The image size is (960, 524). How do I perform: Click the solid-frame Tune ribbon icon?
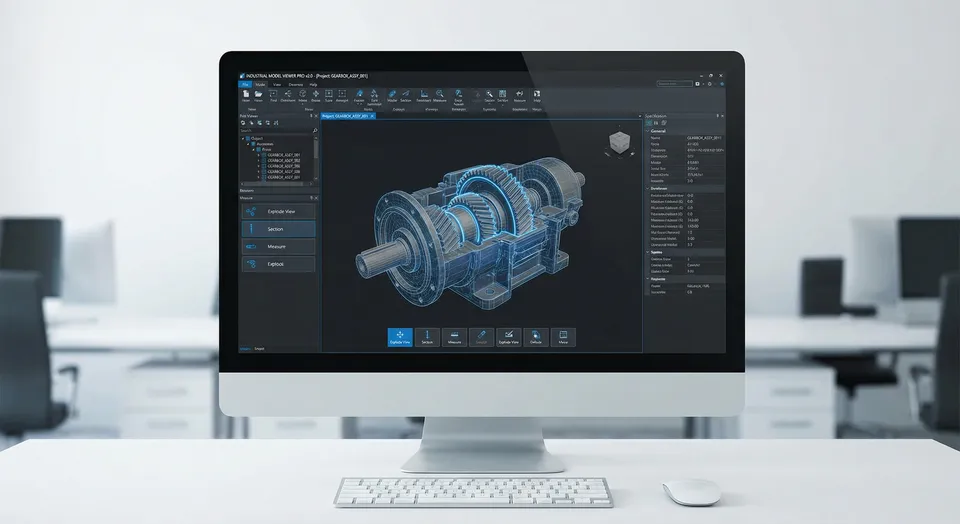329,94
